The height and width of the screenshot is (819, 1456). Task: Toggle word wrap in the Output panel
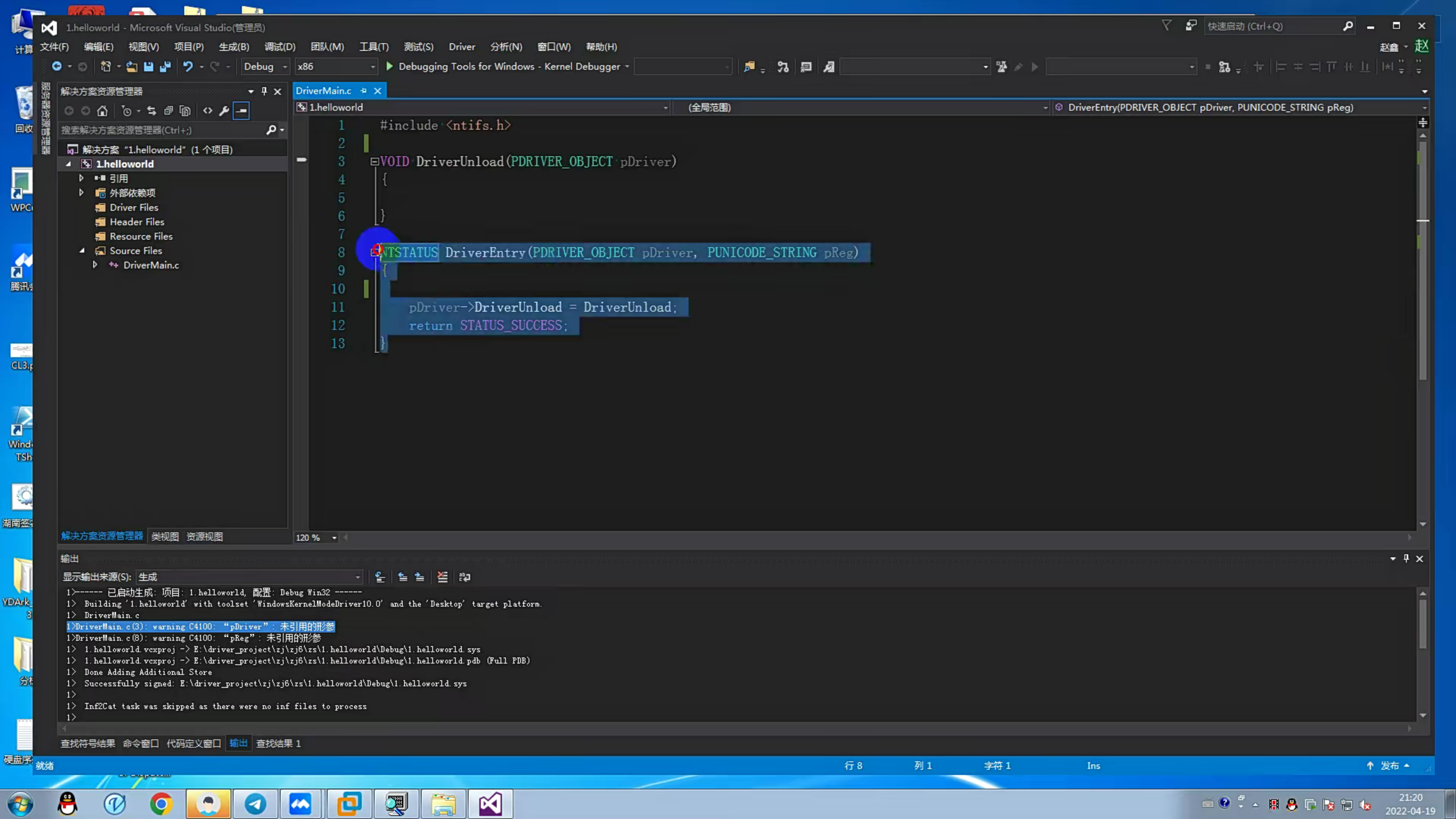click(465, 577)
